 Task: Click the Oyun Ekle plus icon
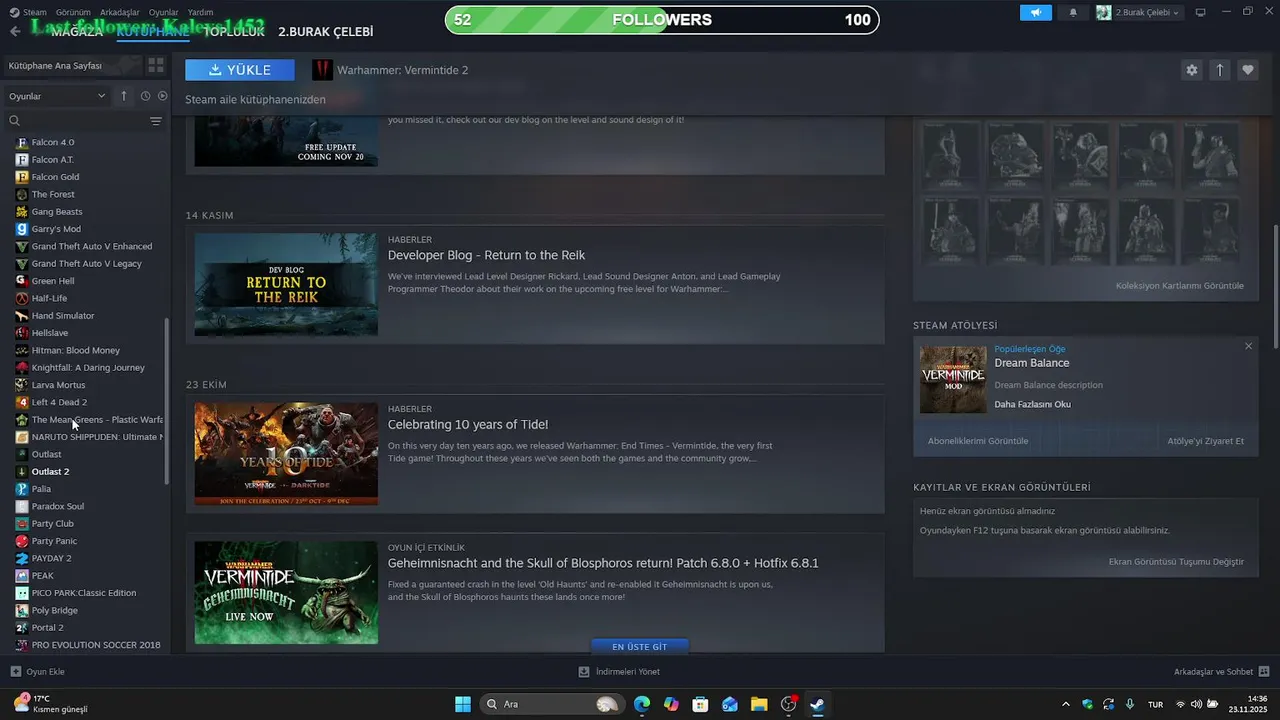pyautogui.click(x=15, y=672)
